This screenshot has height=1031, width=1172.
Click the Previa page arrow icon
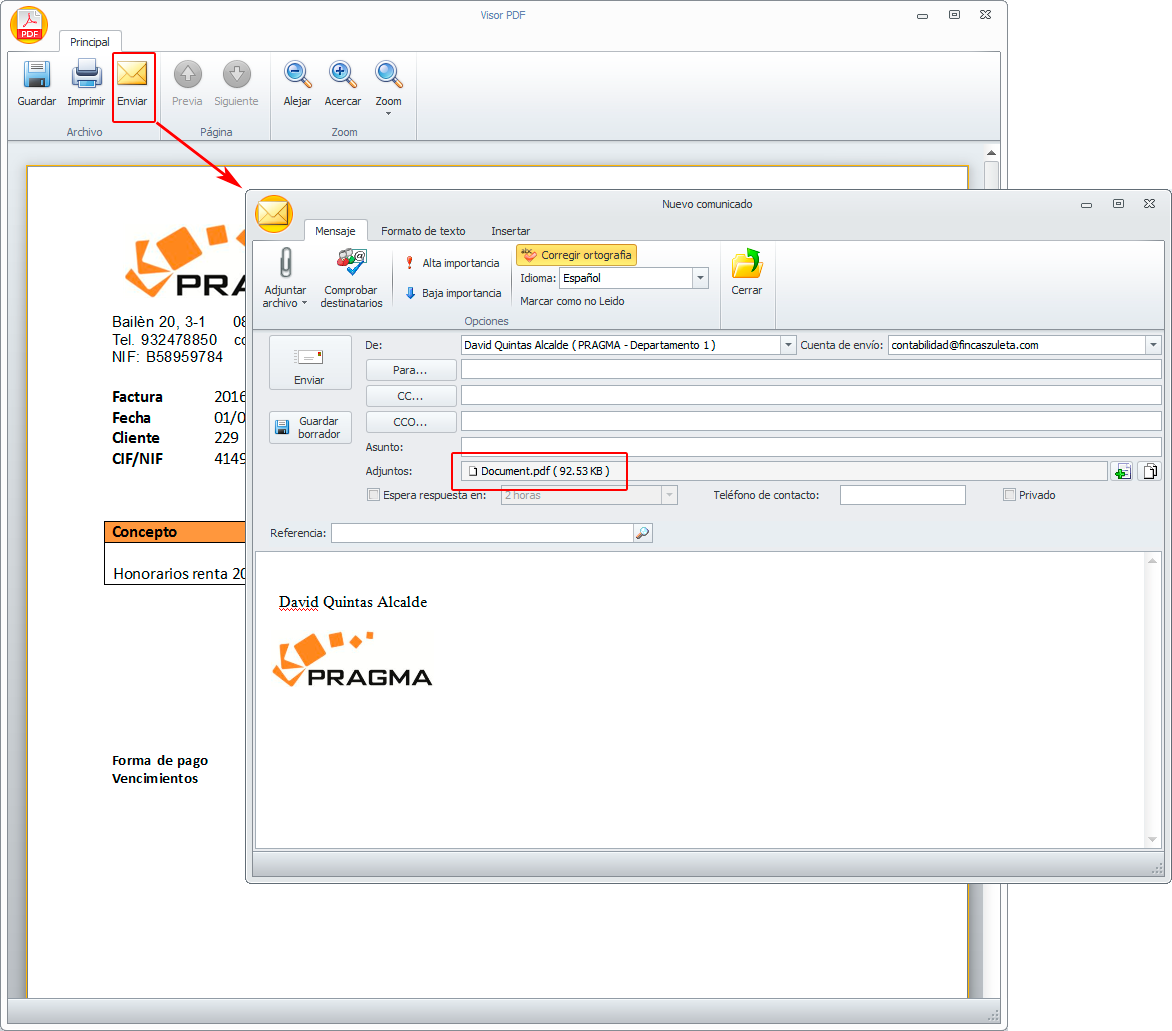coord(188,74)
